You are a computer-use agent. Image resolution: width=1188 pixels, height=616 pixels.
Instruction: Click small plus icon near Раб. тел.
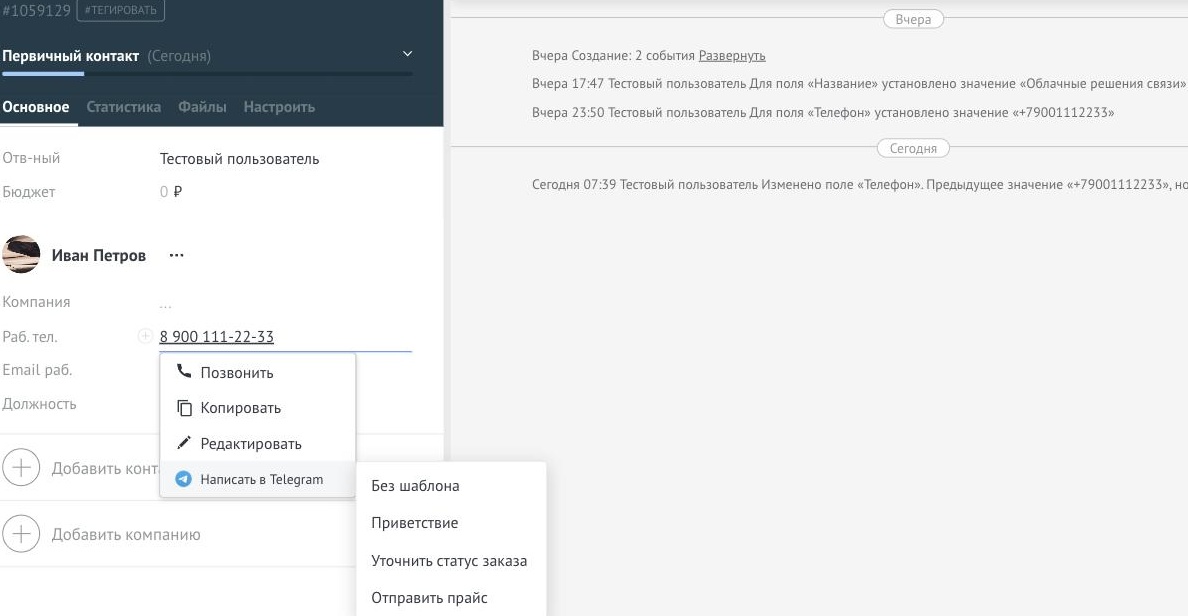145,336
